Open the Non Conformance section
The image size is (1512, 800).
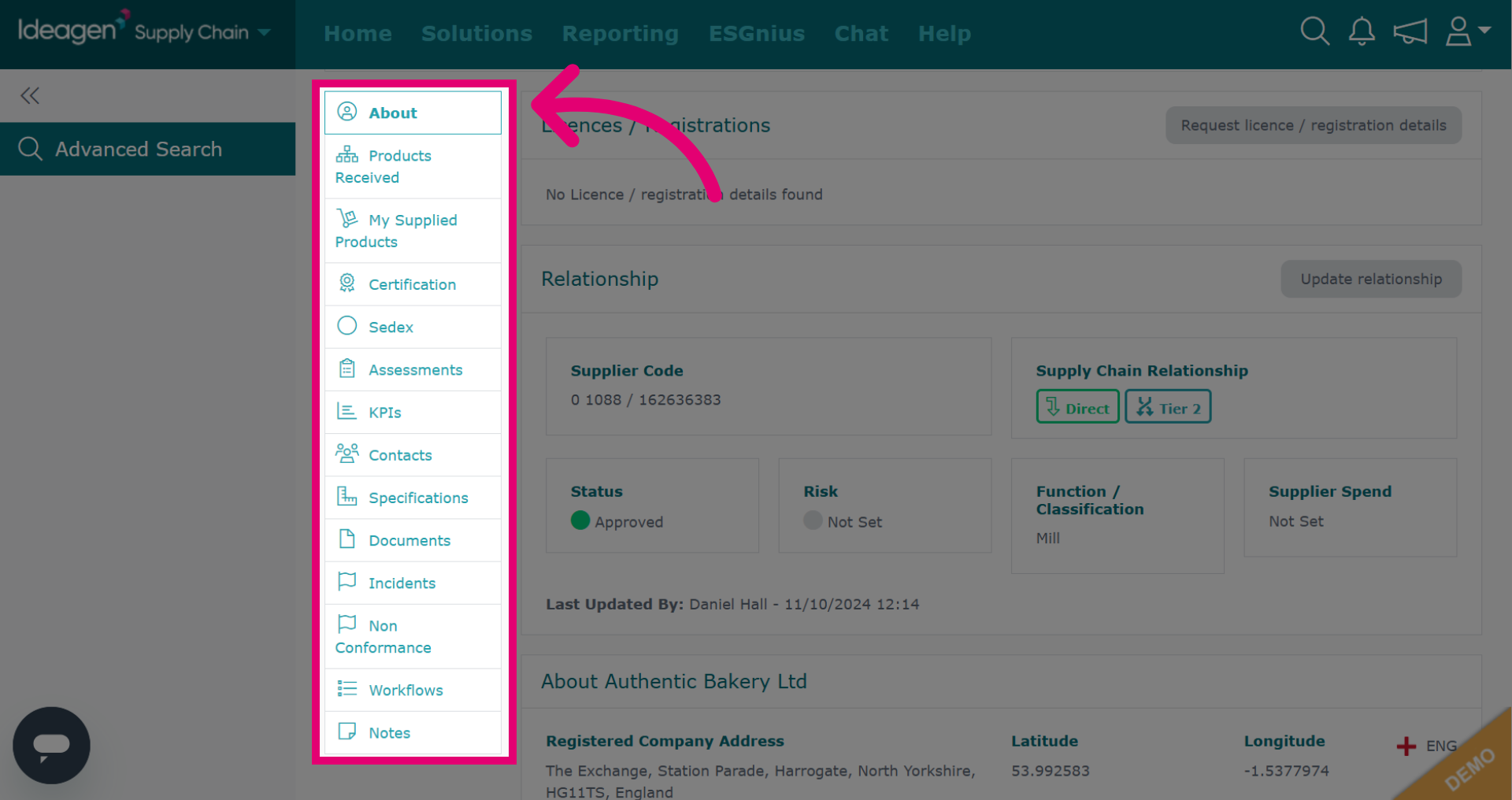[x=413, y=636]
